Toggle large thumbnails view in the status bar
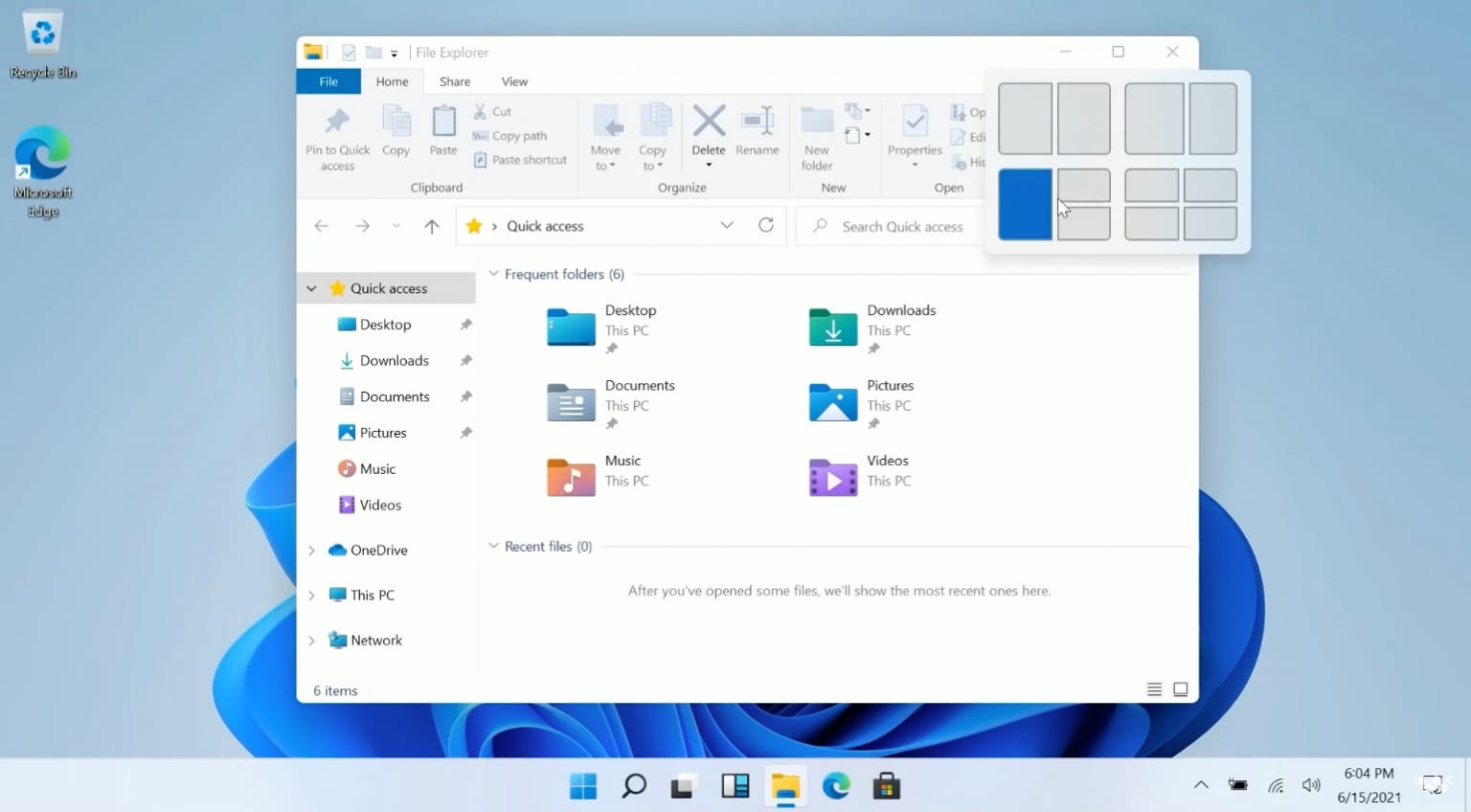 click(x=1180, y=688)
